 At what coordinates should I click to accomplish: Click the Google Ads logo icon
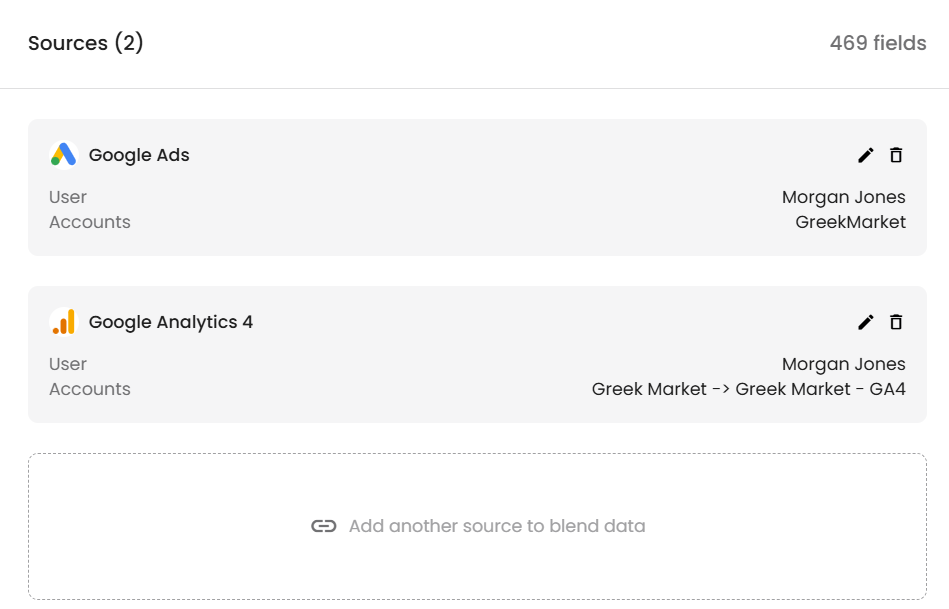point(64,155)
